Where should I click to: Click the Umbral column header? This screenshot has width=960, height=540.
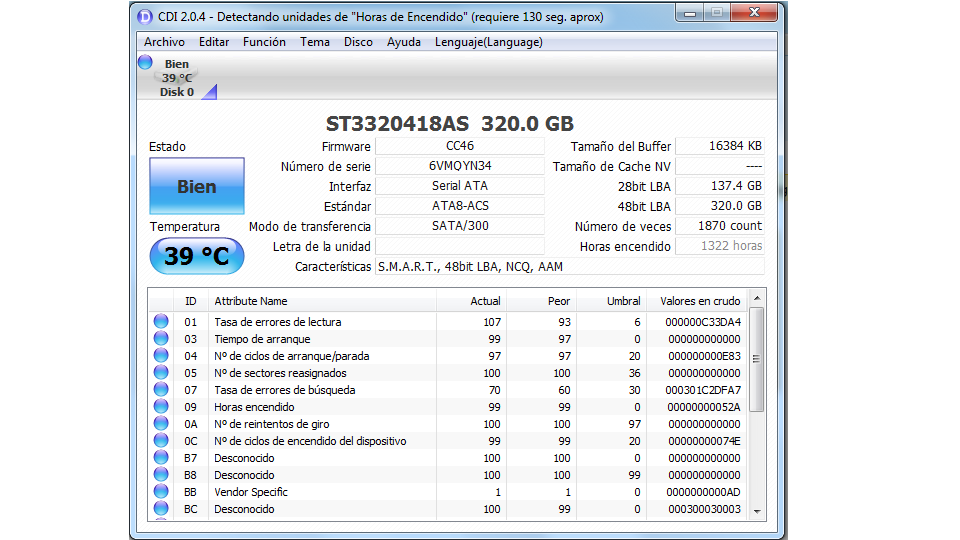tap(611, 301)
